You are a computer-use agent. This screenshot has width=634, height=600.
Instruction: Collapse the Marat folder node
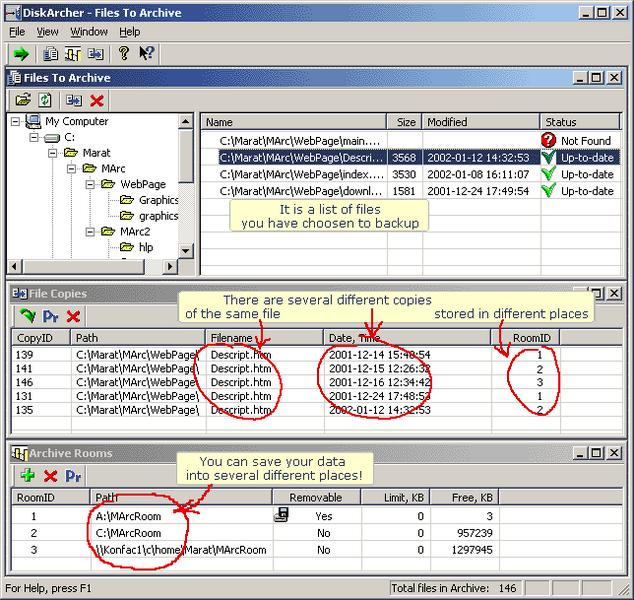pos(53,153)
